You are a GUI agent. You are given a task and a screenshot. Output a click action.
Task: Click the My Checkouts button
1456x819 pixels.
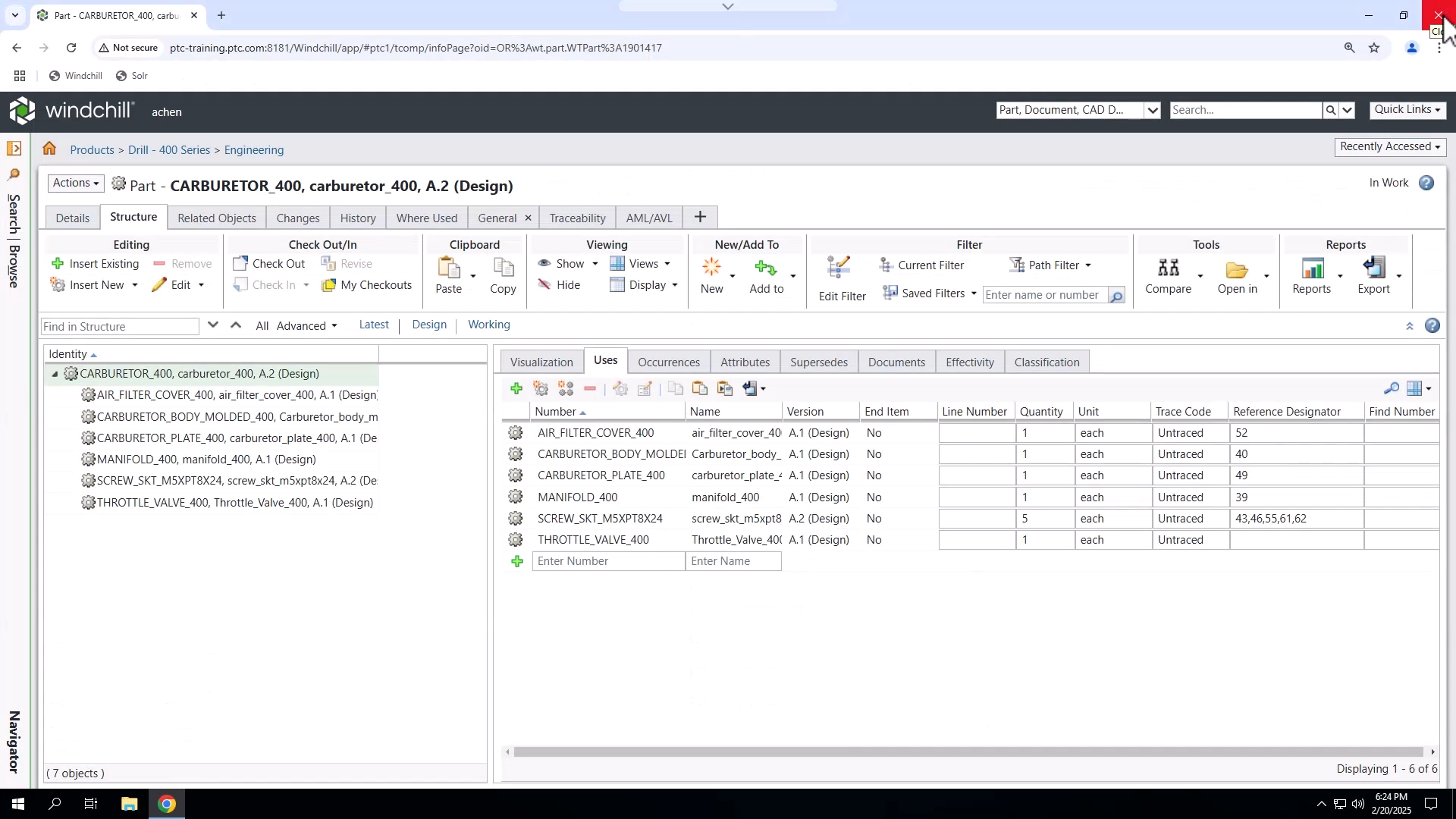[367, 285]
